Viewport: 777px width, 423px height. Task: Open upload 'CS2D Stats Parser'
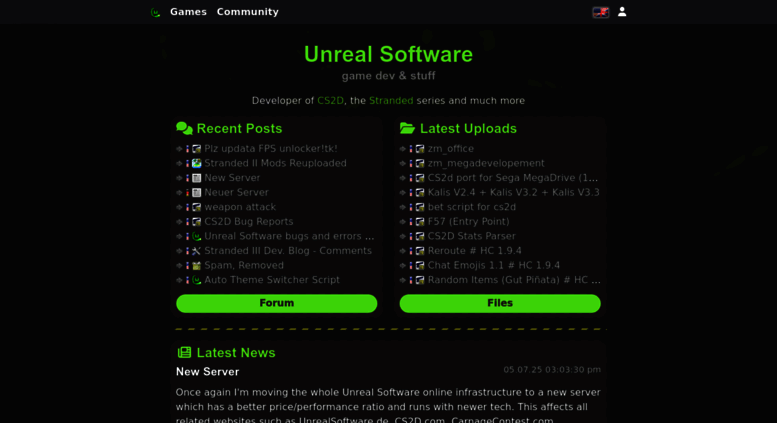tap(472, 236)
